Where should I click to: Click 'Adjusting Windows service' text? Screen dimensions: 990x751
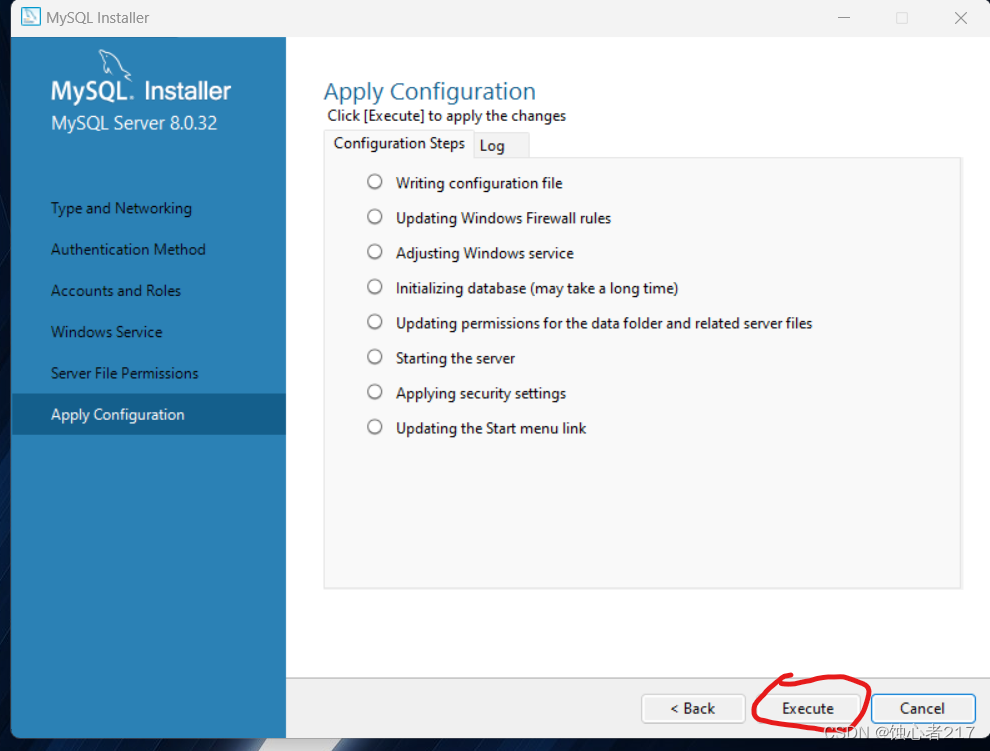(x=484, y=253)
